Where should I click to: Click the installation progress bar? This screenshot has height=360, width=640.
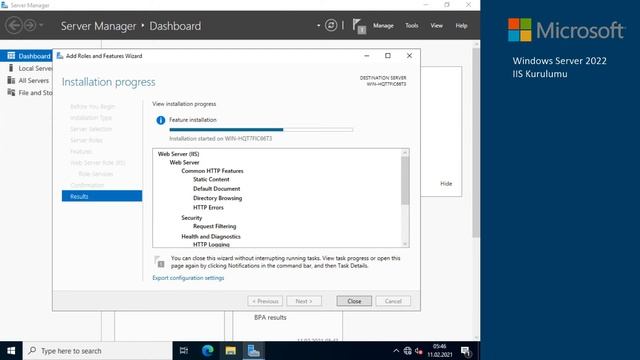pos(261,129)
